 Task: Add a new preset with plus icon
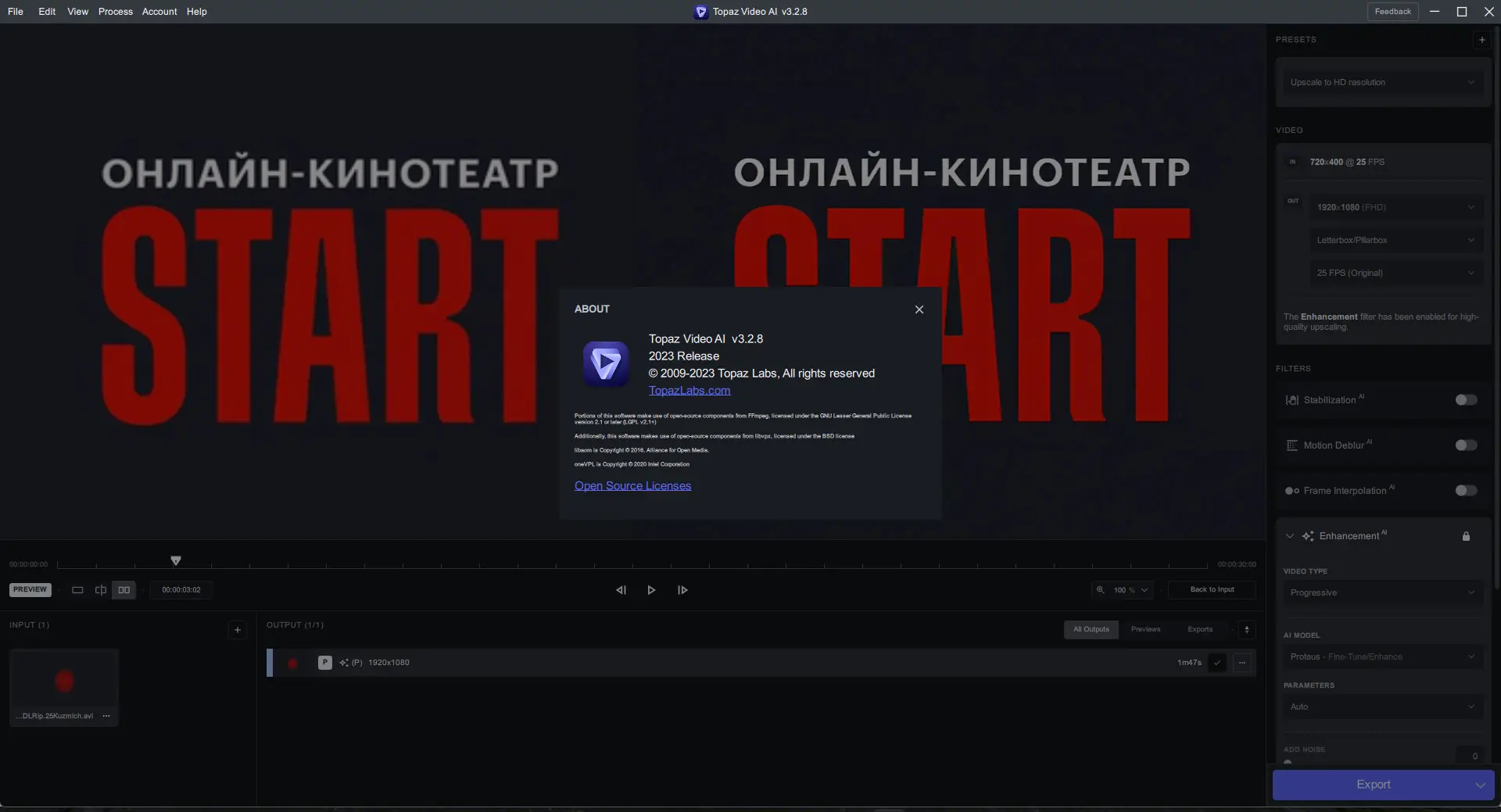tap(1482, 40)
